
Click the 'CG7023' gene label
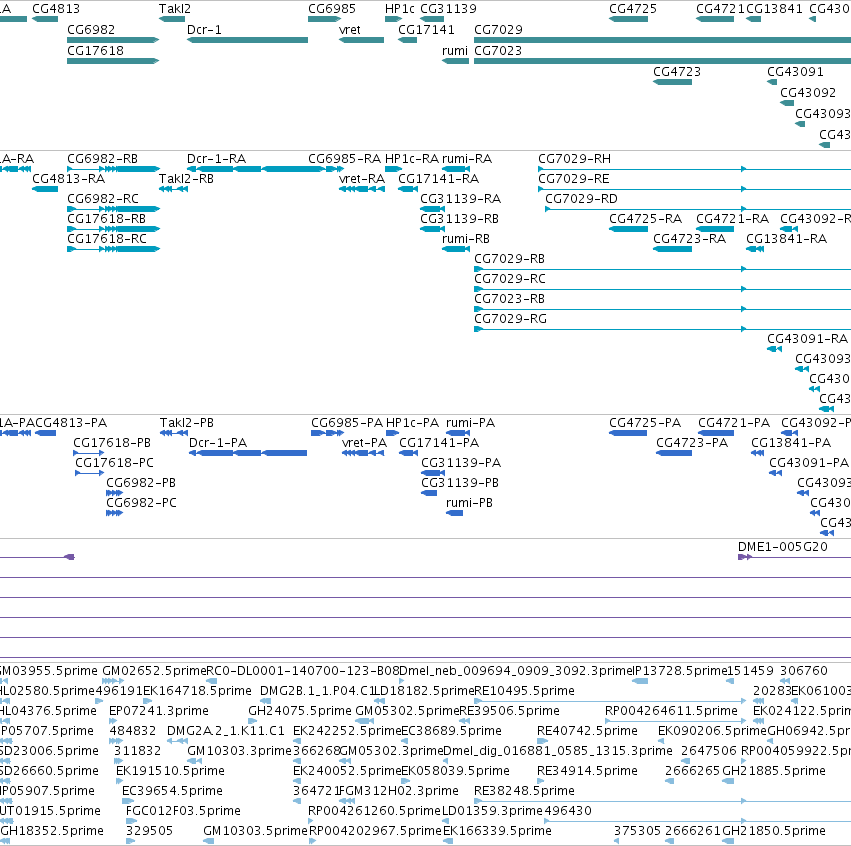[498, 50]
